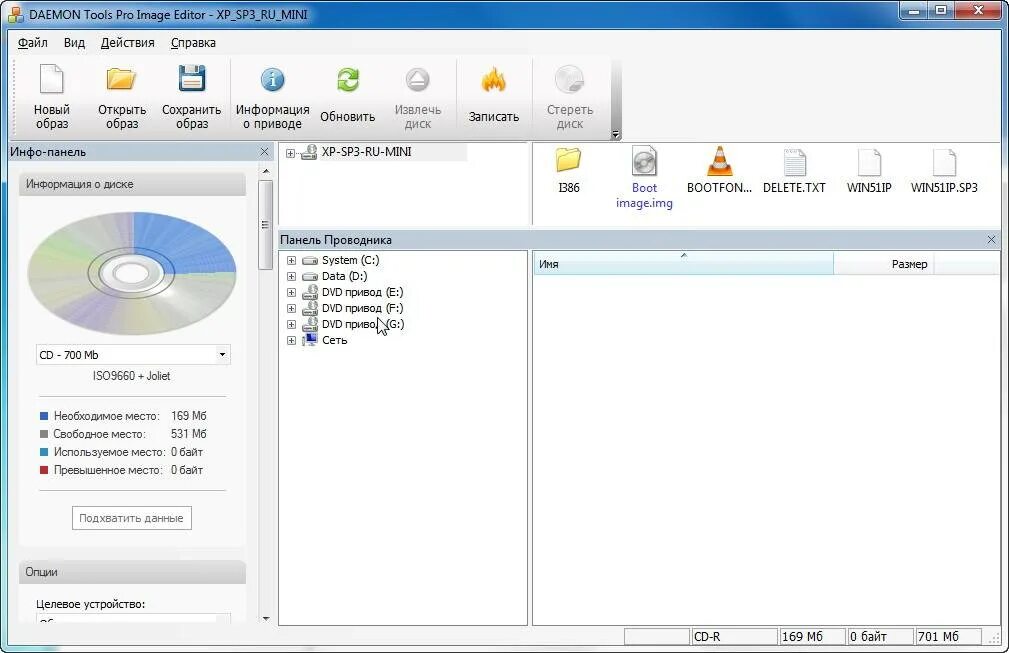Click the Записать flame icon
The height and width of the screenshot is (653, 1009).
(x=494, y=80)
